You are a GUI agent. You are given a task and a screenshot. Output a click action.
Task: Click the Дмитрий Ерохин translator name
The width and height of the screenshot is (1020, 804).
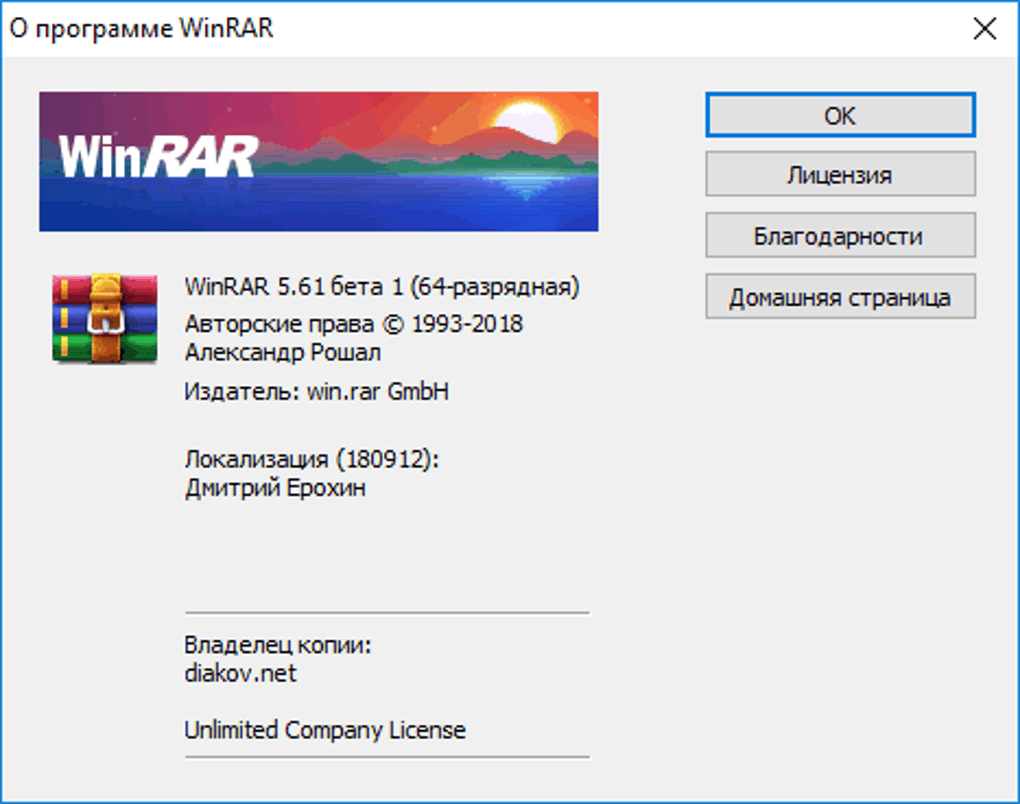275,488
